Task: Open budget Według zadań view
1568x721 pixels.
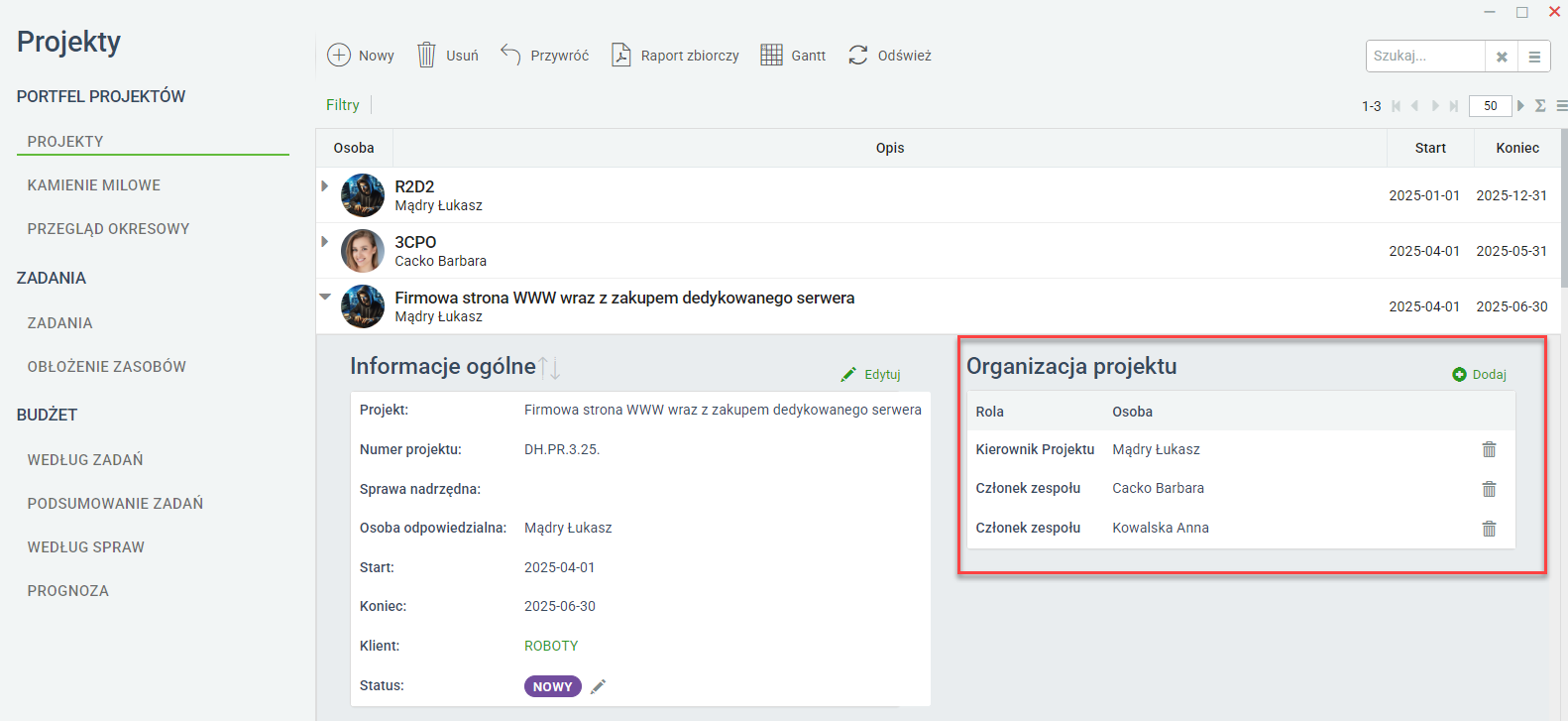Action: [85, 460]
